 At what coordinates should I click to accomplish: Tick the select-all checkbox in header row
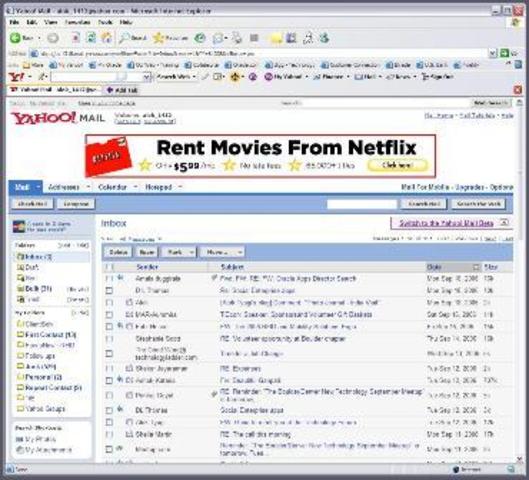pyautogui.click(x=109, y=267)
